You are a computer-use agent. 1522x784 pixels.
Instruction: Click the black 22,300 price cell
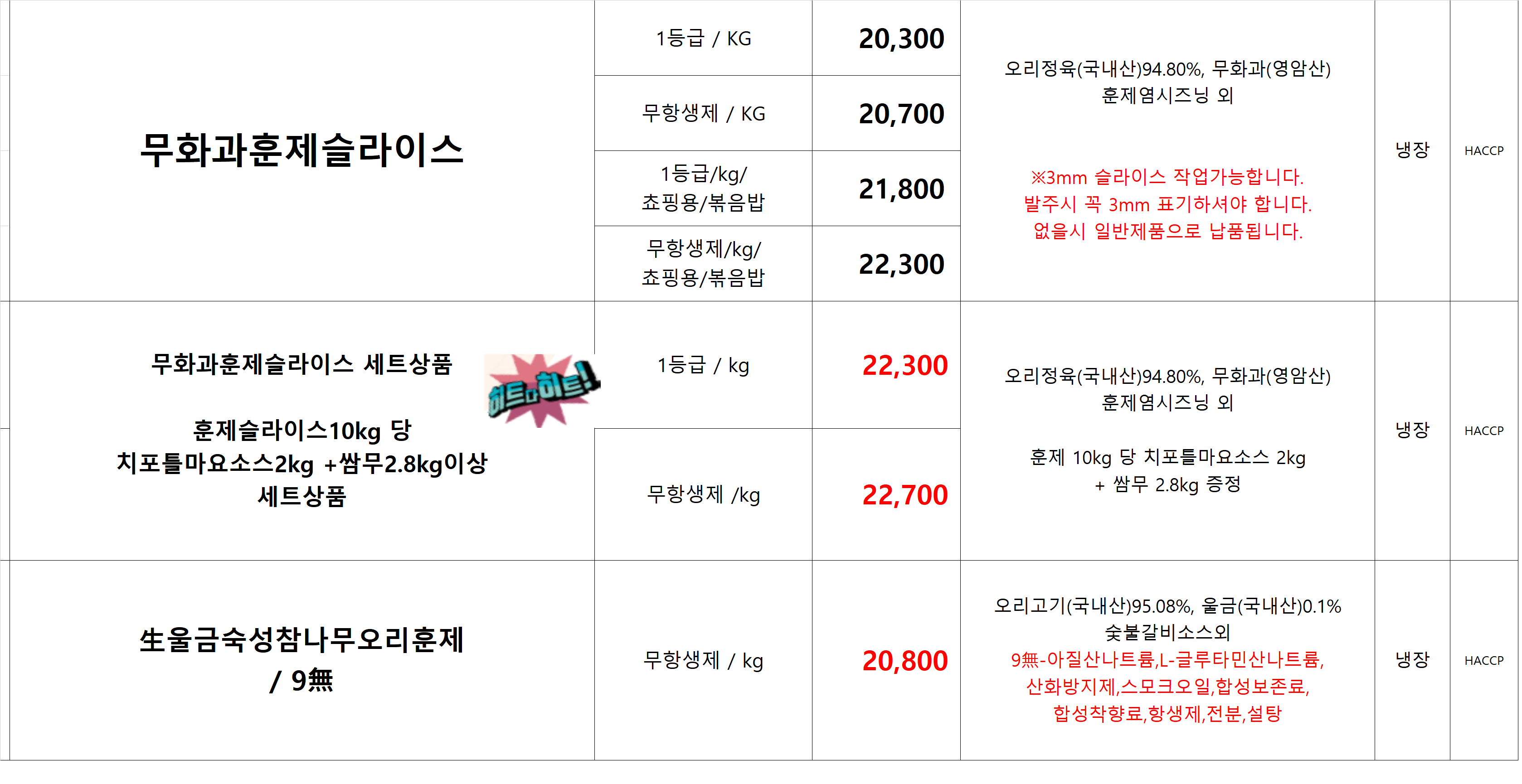click(886, 263)
